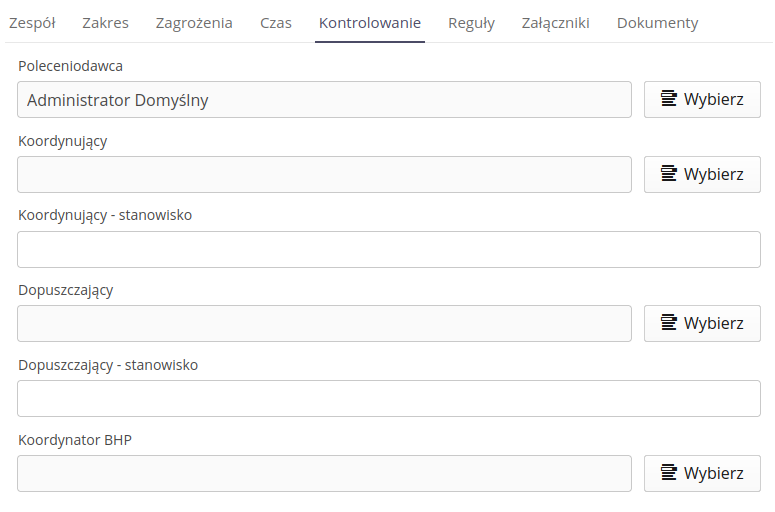Show the Załączniki tab
Image resolution: width=775 pixels, height=512 pixels.
pos(555,23)
